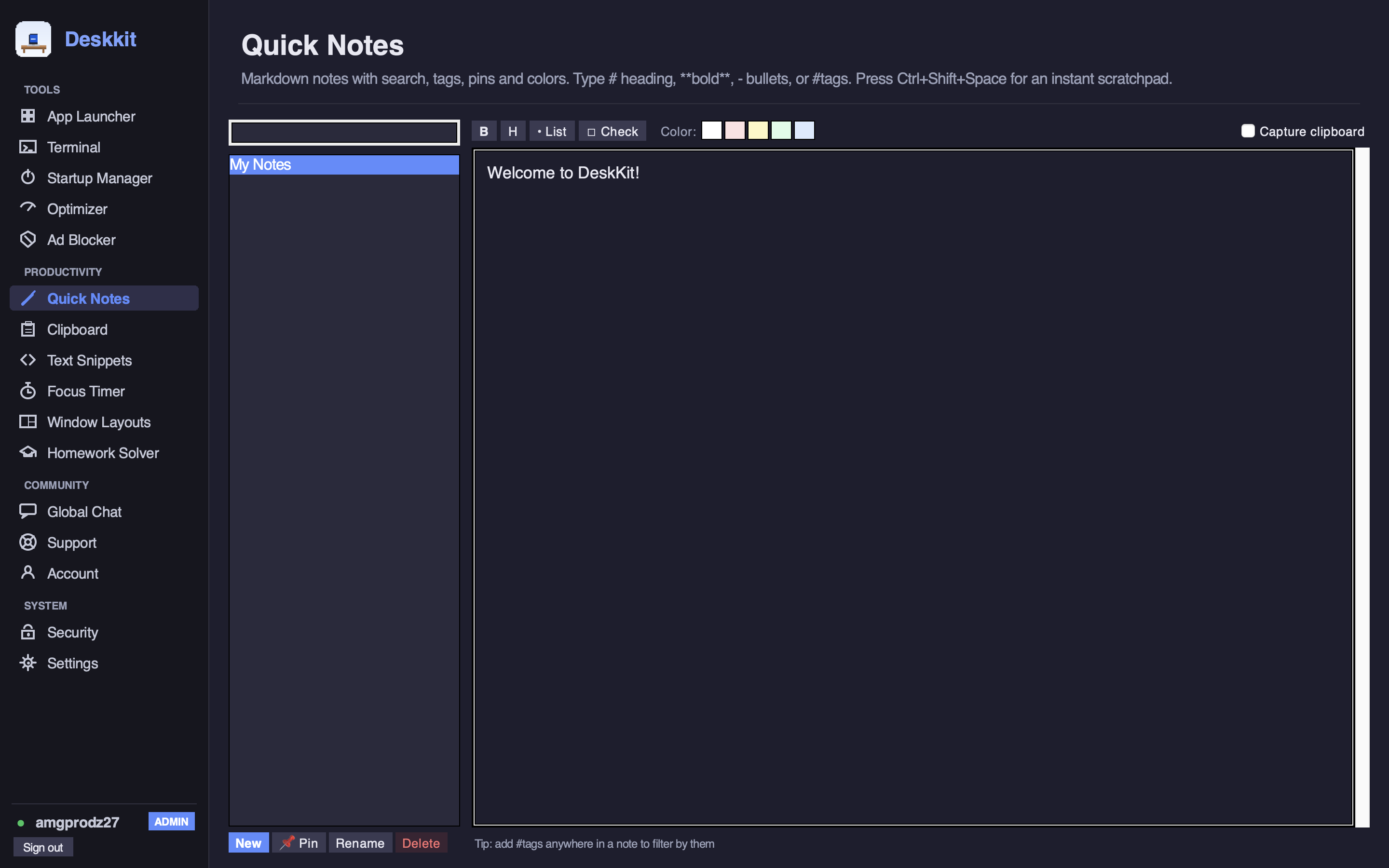Open App Launcher from the sidebar
Viewport: 1389px width, 868px height.
[104, 117]
